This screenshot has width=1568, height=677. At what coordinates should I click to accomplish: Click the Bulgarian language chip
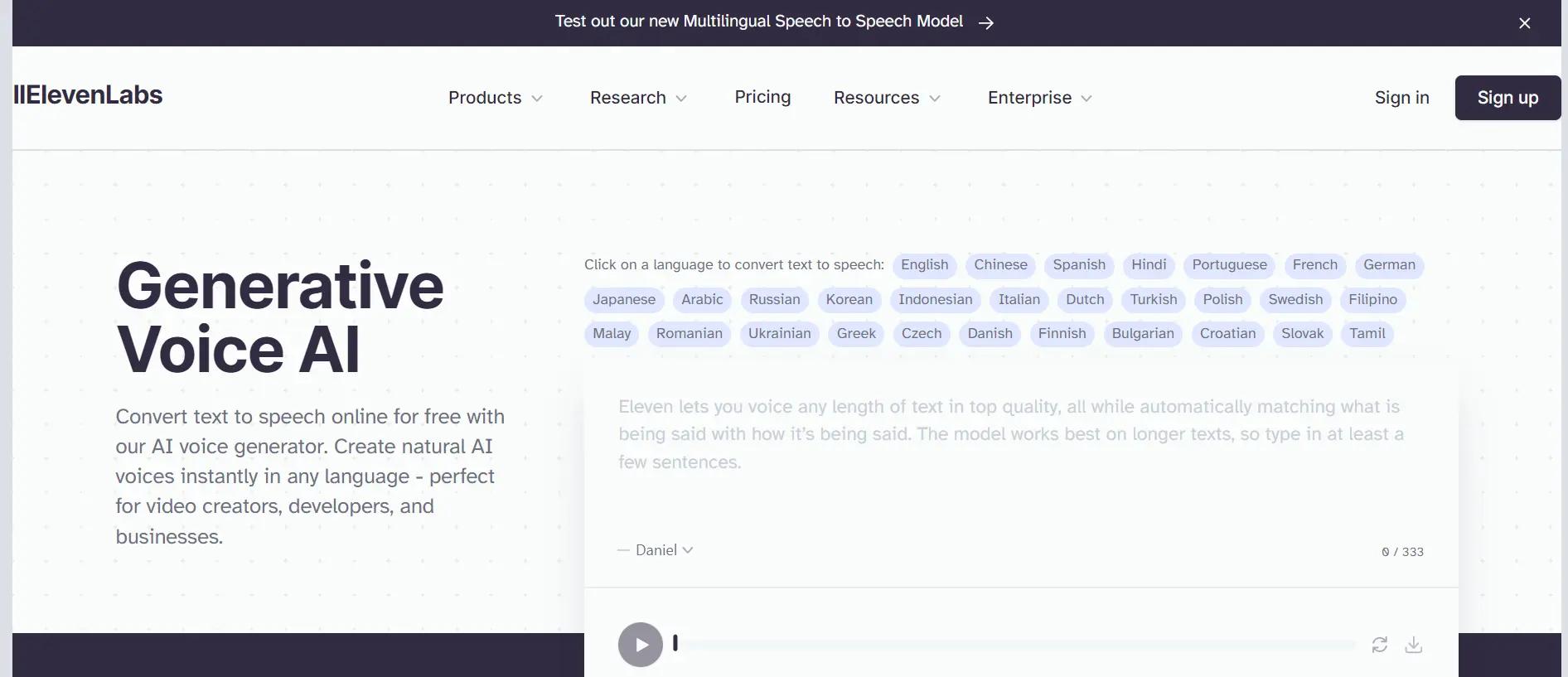1143,334
